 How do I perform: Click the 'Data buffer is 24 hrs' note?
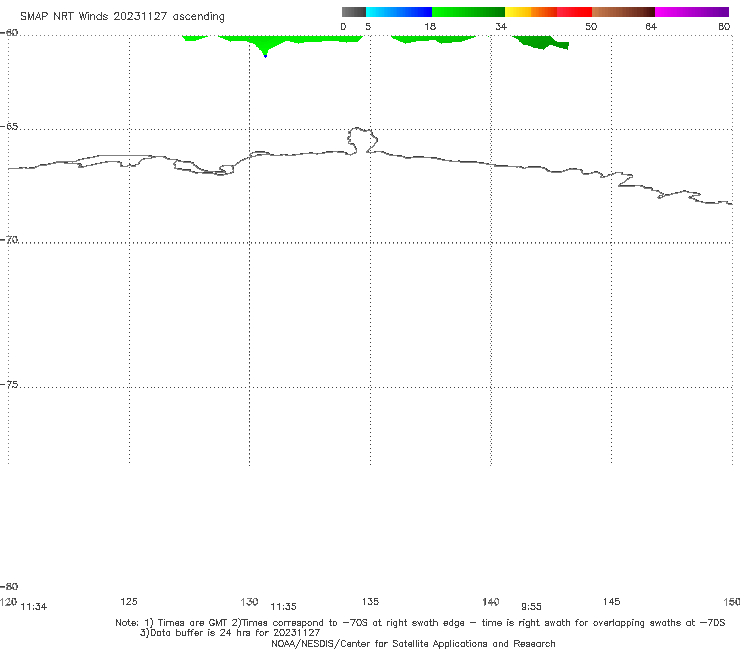[230, 633]
